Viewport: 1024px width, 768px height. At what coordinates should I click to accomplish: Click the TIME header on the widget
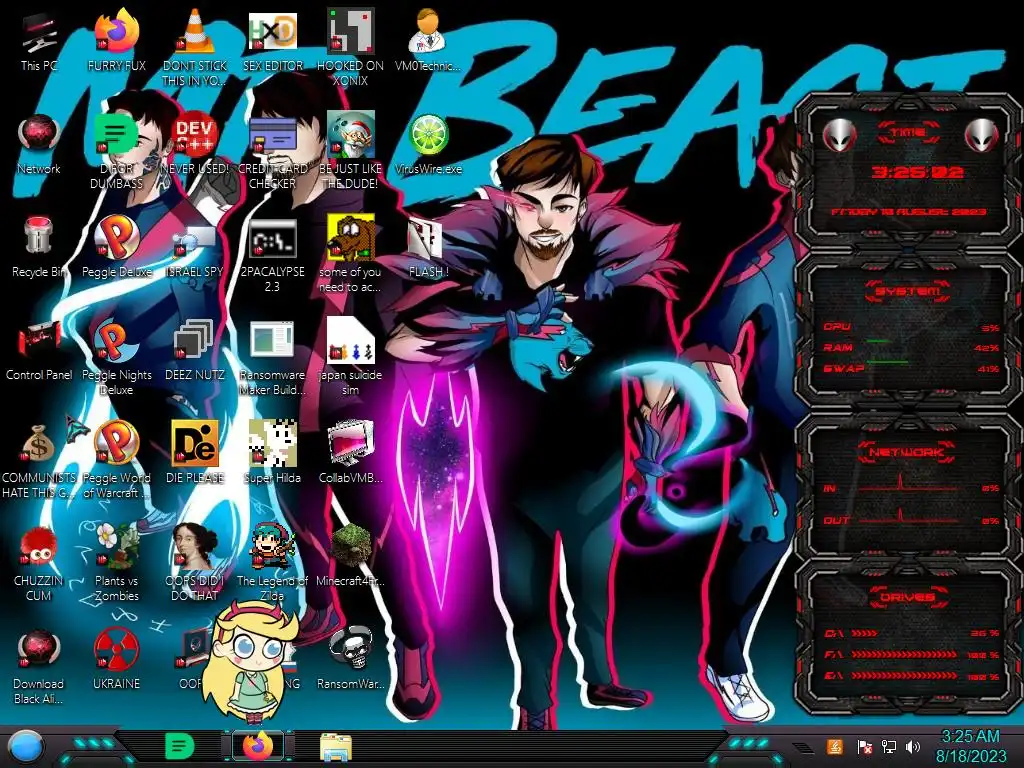pyautogui.click(x=908, y=133)
